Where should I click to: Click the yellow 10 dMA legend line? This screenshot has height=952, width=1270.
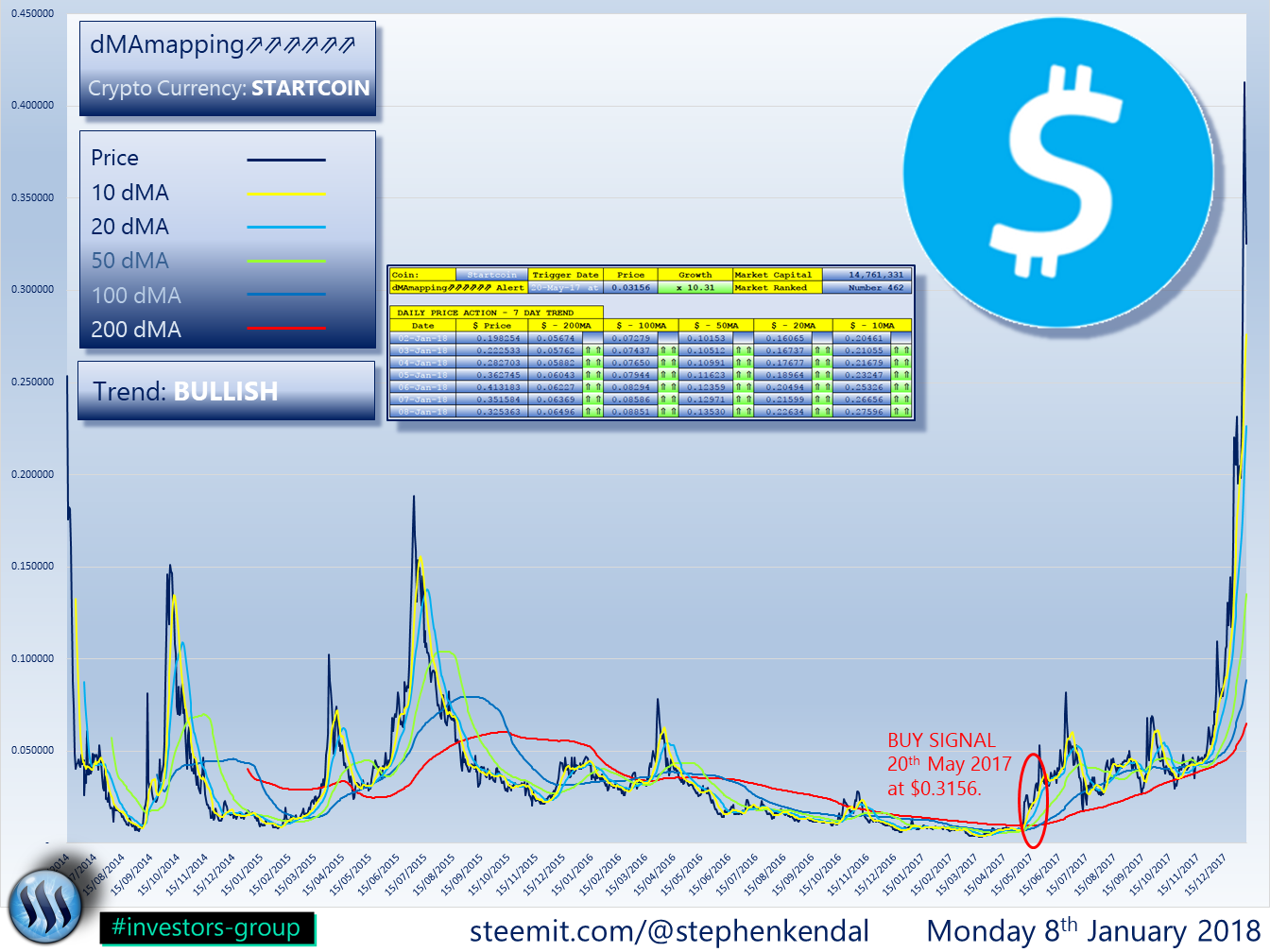(286, 194)
